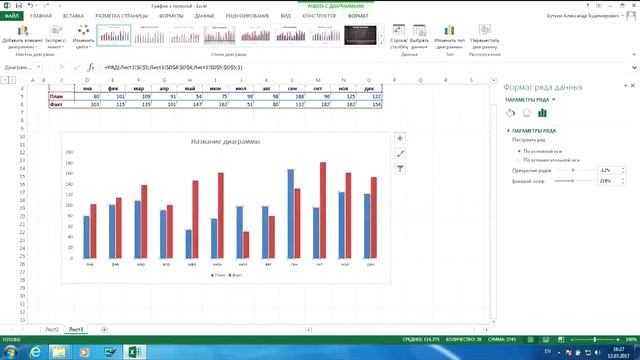The height and width of the screenshot is (360, 640).
Task: Click outline level 2 button above the row headers
Action: click(x=12, y=80)
